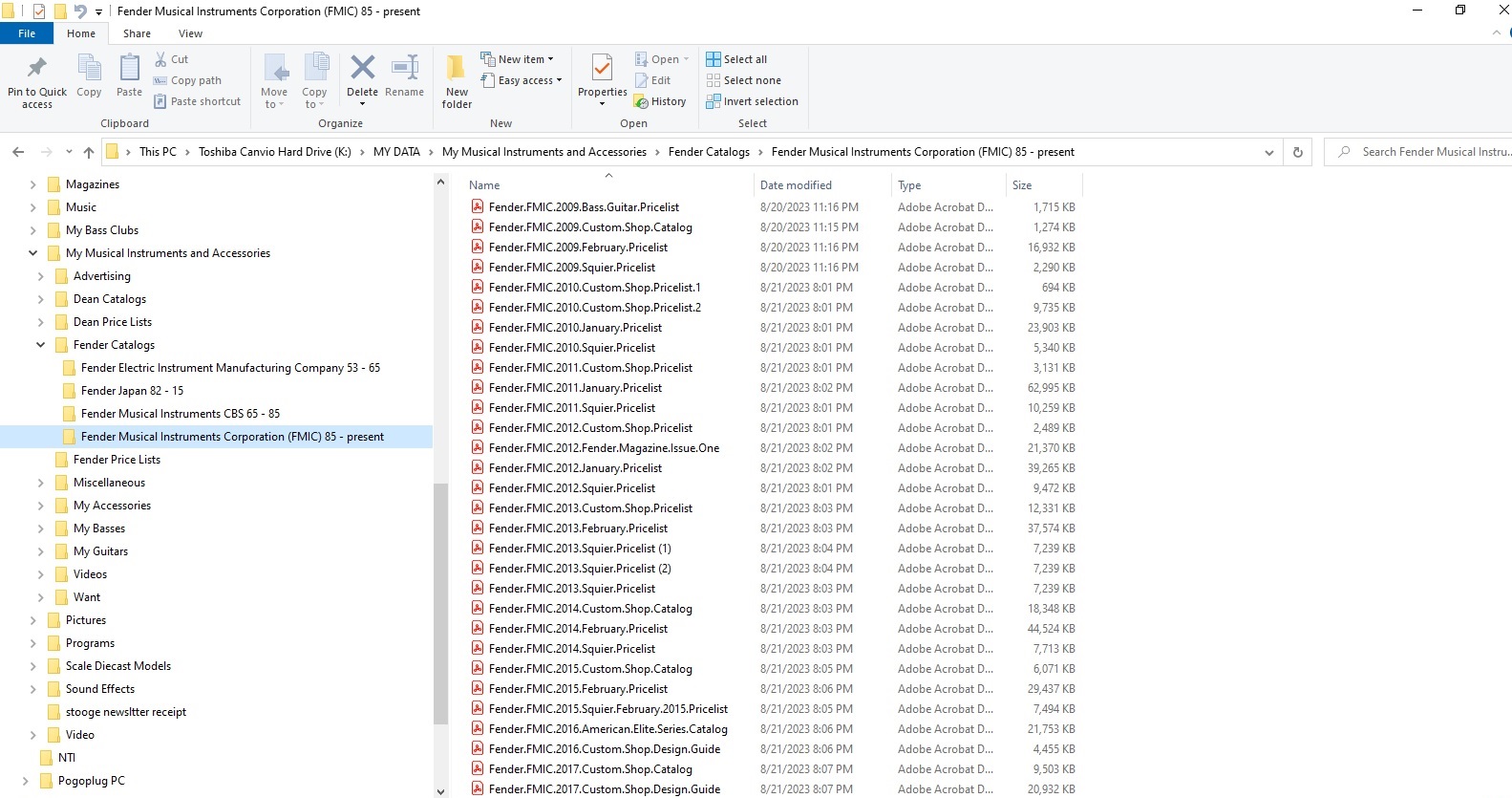The width and height of the screenshot is (1512, 798).
Task: Expand the Dean Catalogs tree folder
Action: [40, 299]
